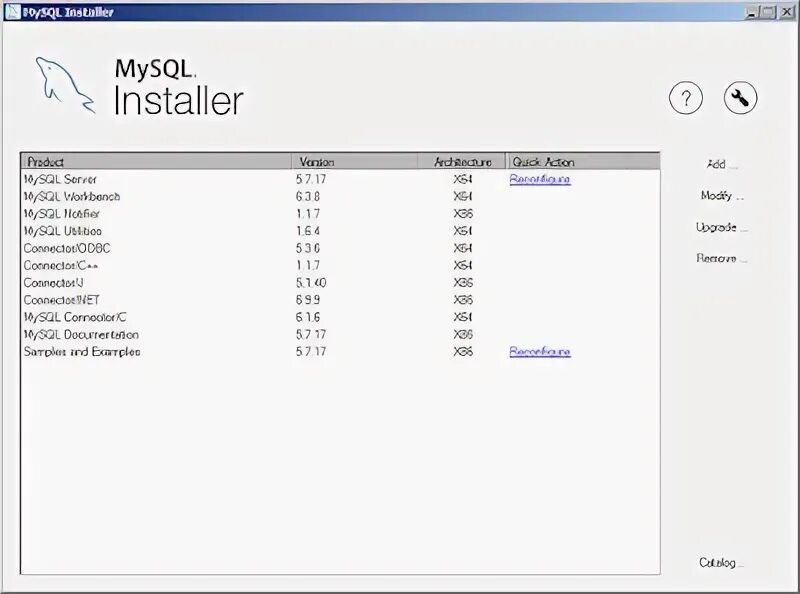This screenshot has width=800, height=594.
Task: Click the title bar application icon
Action: (12, 12)
